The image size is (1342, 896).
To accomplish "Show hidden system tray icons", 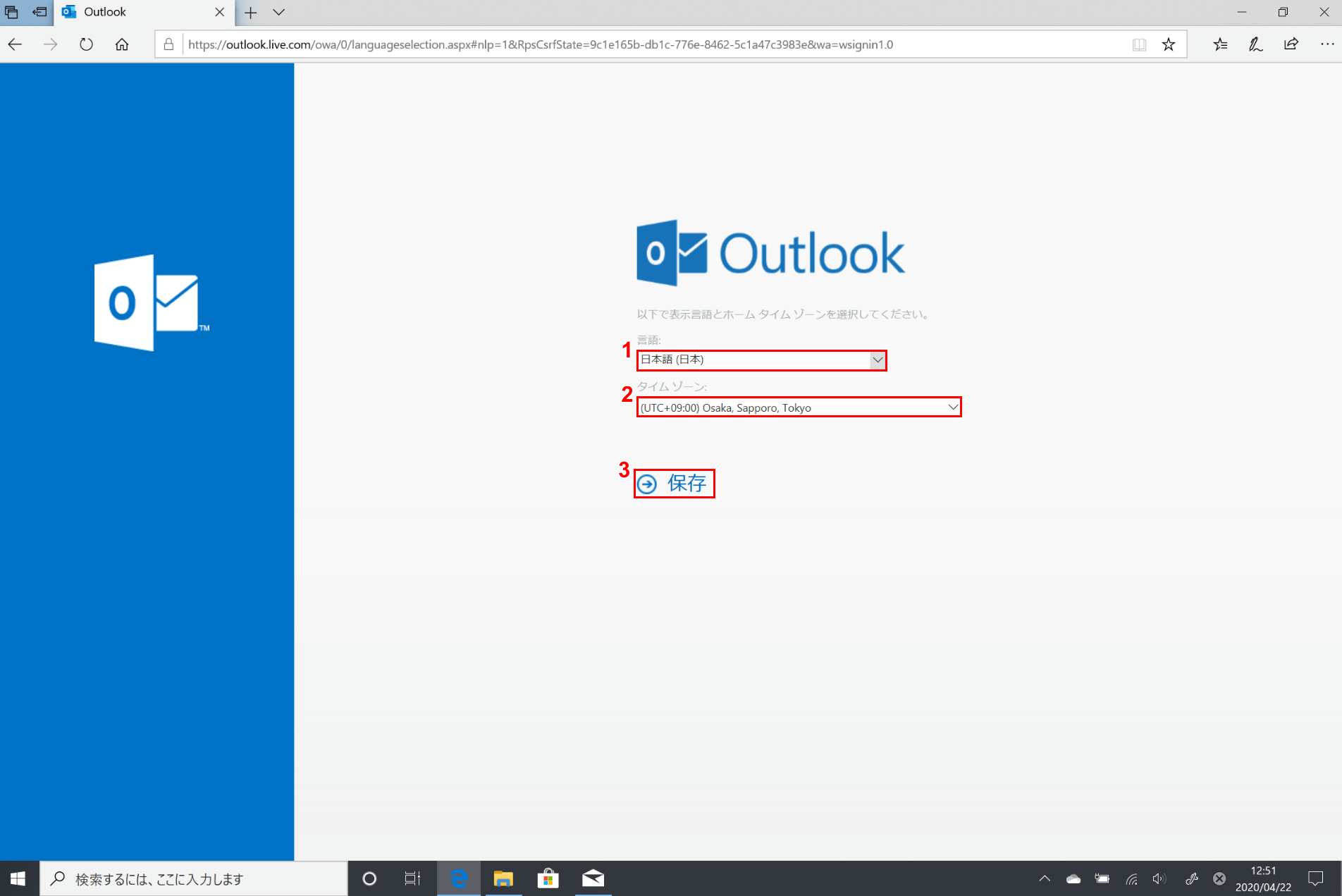I will 1045,878.
